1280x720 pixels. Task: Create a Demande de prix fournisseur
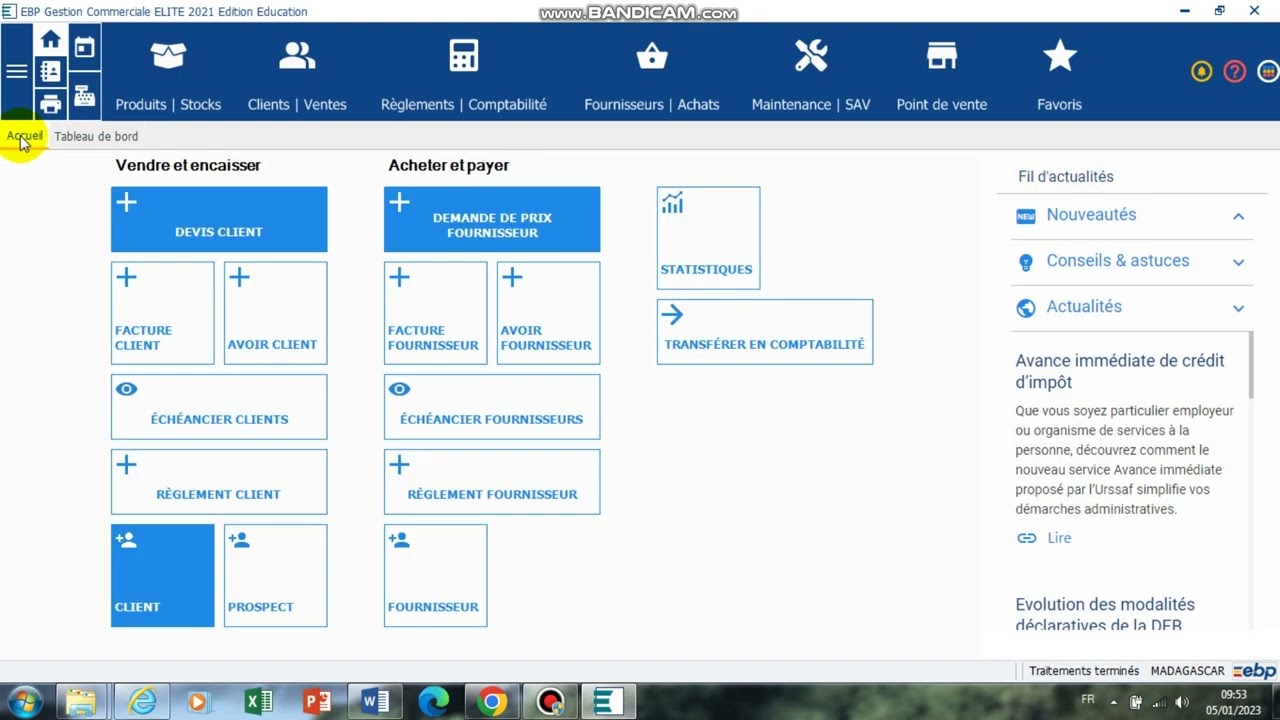492,219
